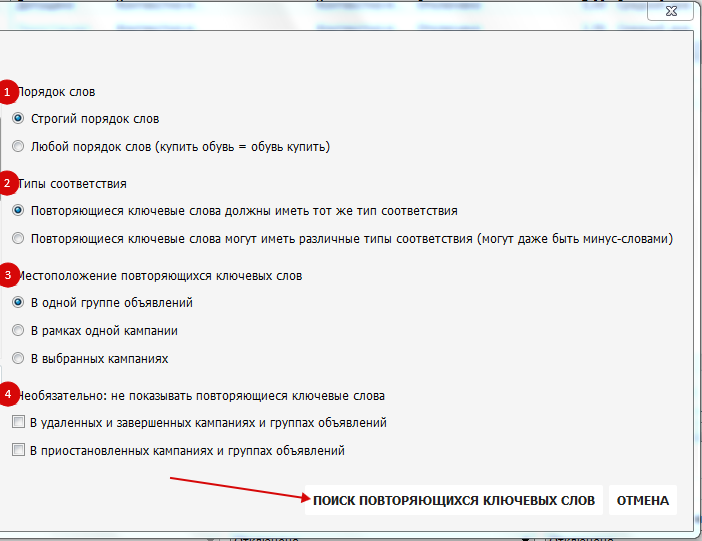Click 'Местоположение повторяющихся ключевых слов' heading
The height and width of the screenshot is (541, 702).
(x=160, y=276)
